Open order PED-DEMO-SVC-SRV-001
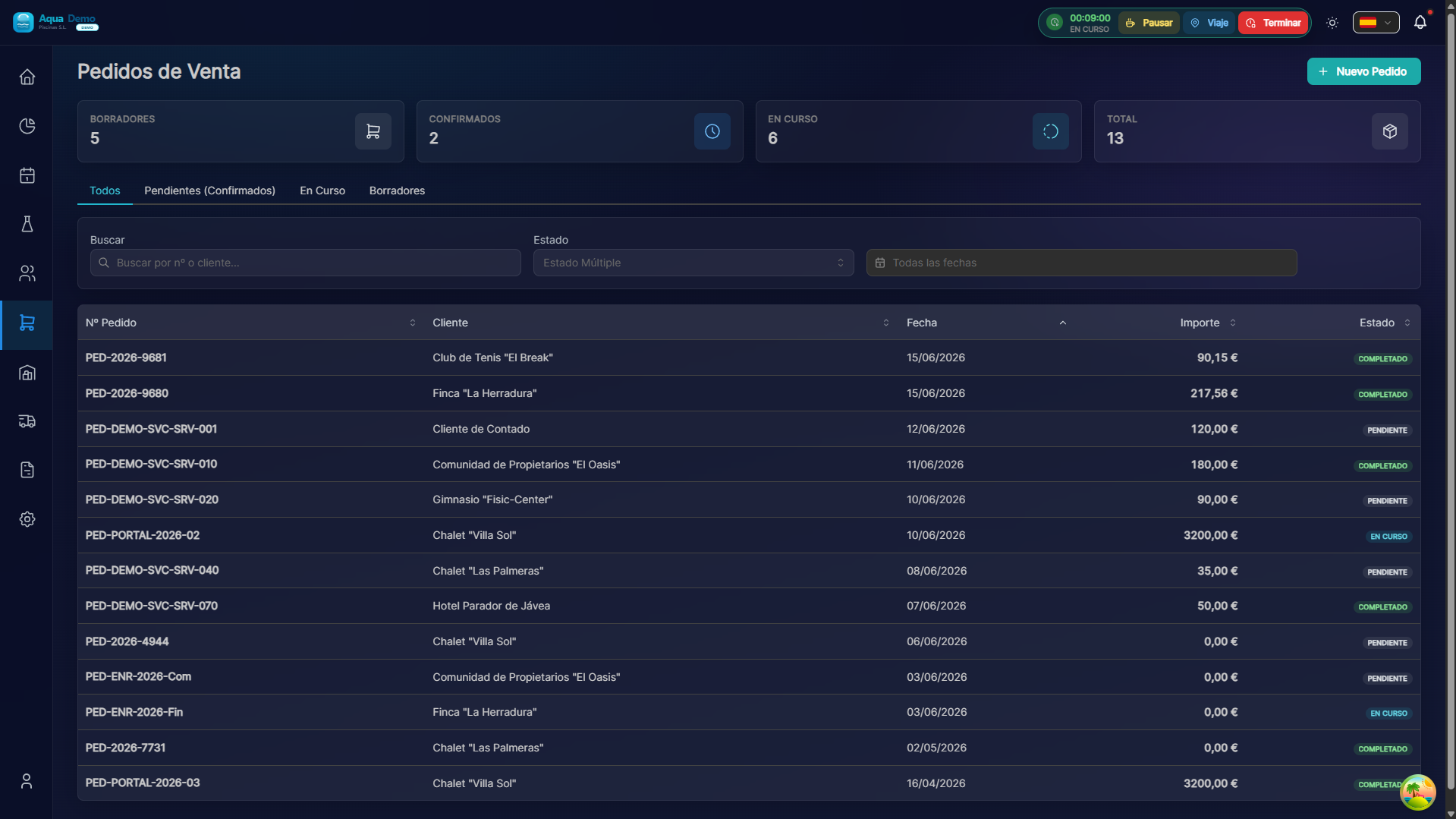The height and width of the screenshot is (819, 1456). pyautogui.click(x=151, y=429)
